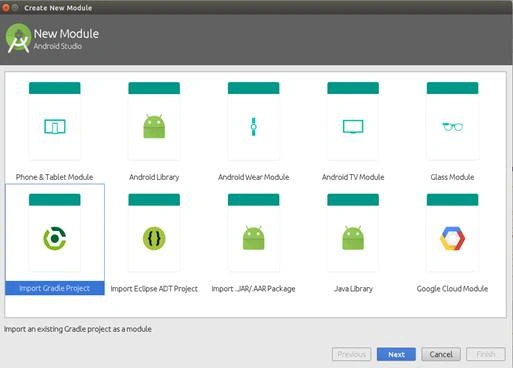
Task: Click the highlighted 'Import Gradle Project' label
Action: point(55,288)
